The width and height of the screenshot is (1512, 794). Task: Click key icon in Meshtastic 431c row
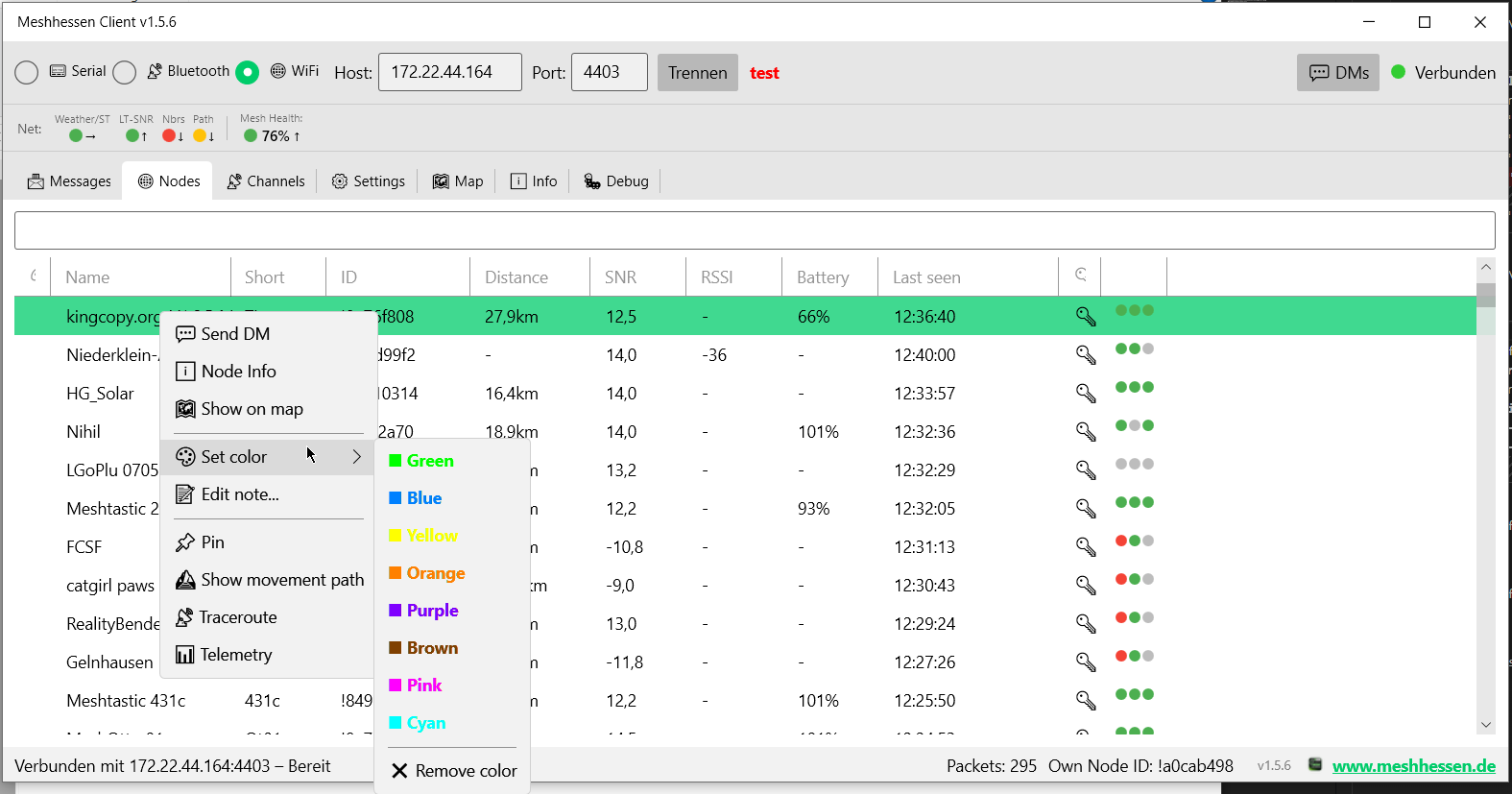coord(1086,701)
